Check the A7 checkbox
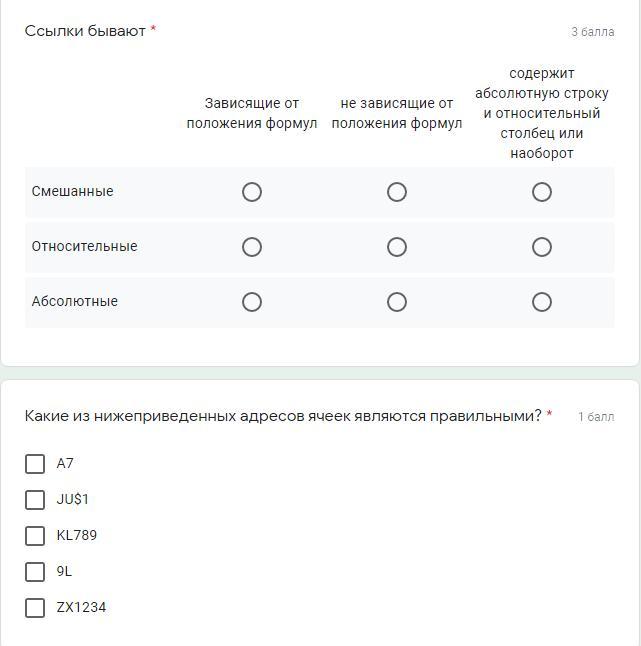 (x=35, y=464)
